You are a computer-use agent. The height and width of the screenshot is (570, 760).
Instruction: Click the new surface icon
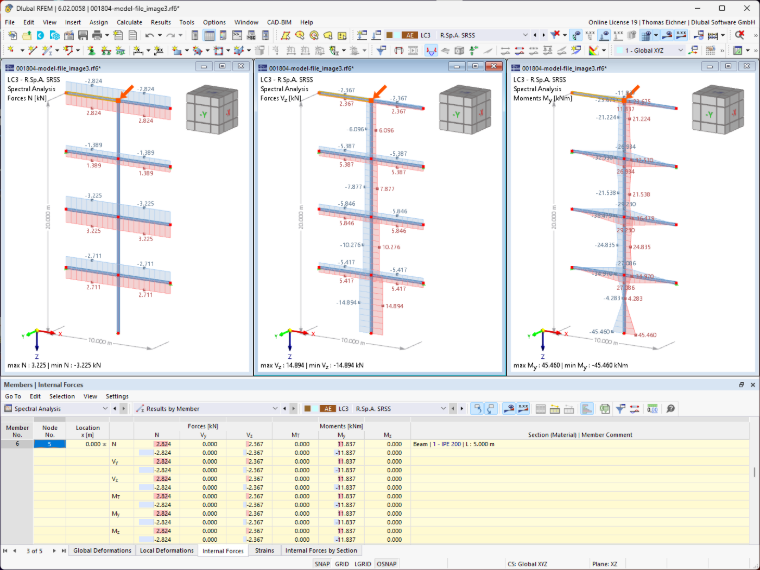[177, 50]
